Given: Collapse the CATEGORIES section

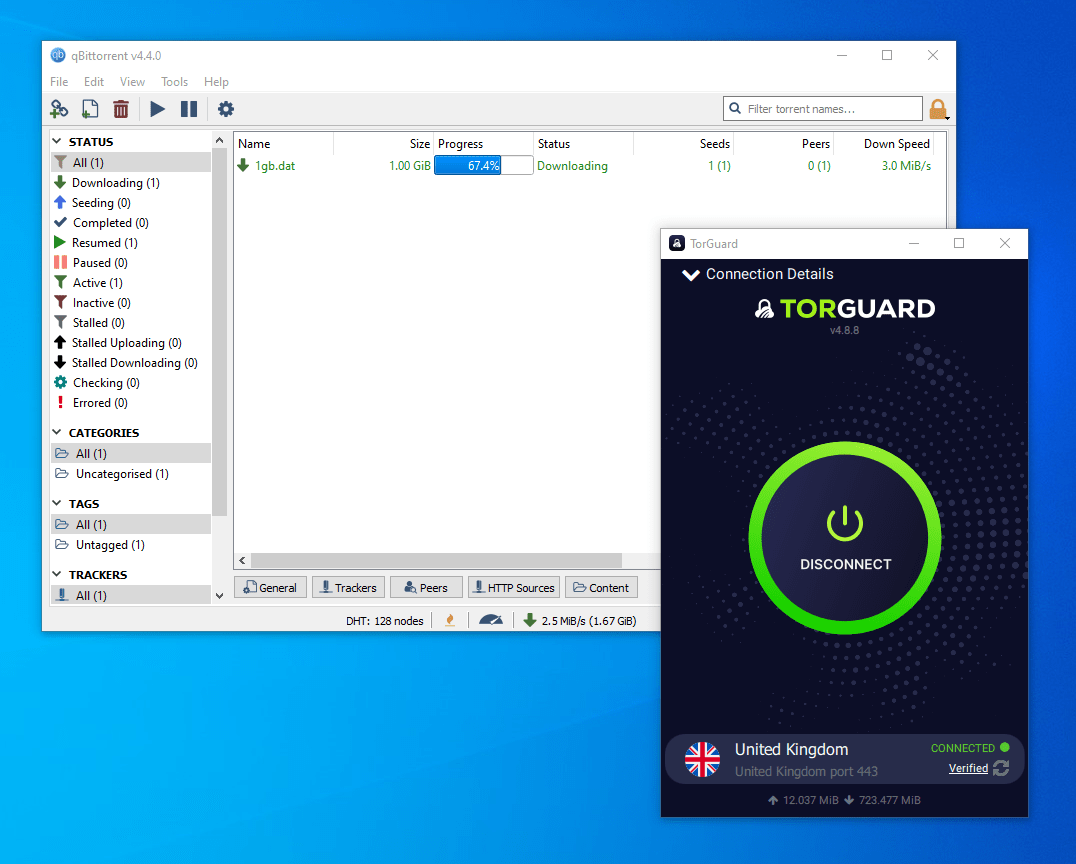Looking at the screenshot, I should click(57, 432).
